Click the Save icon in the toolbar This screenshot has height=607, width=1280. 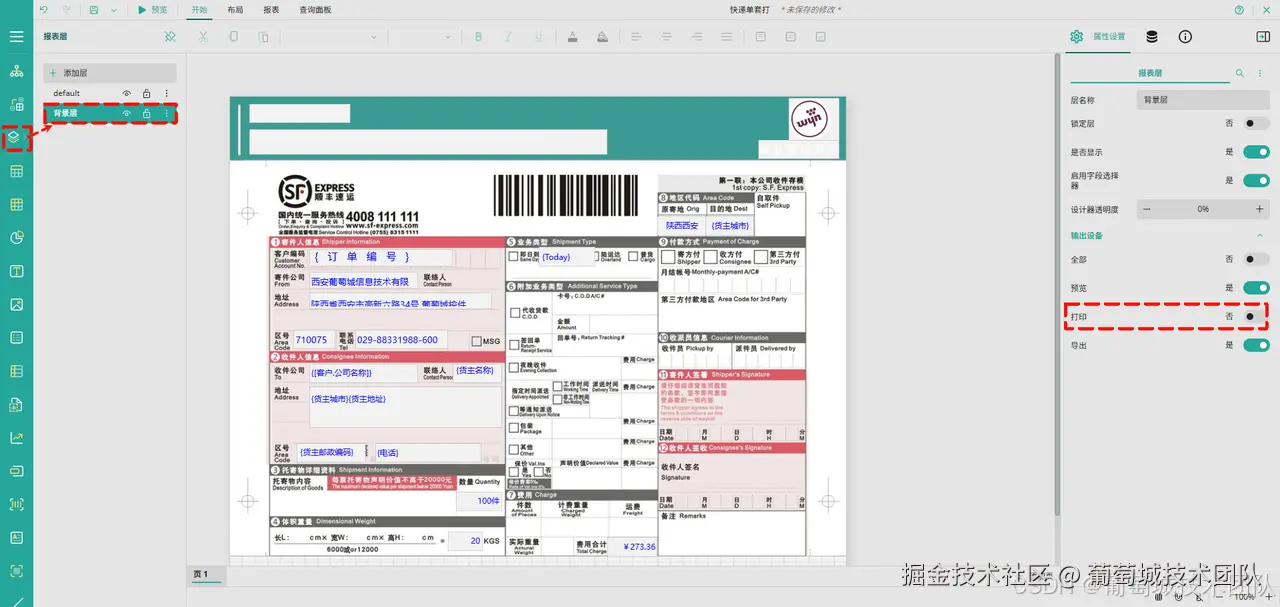[x=94, y=10]
